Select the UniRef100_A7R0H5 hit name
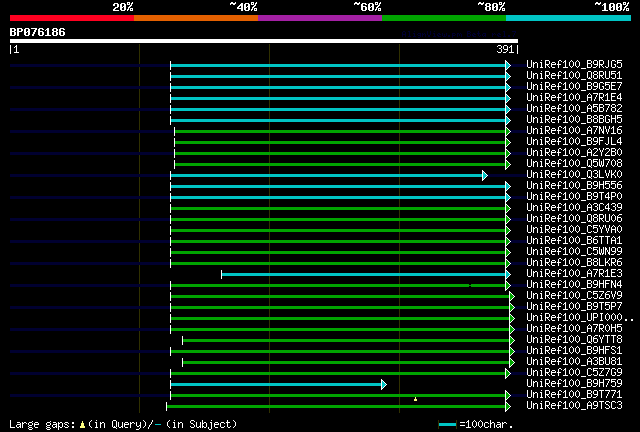The width and height of the screenshot is (640, 432). (x=574, y=329)
